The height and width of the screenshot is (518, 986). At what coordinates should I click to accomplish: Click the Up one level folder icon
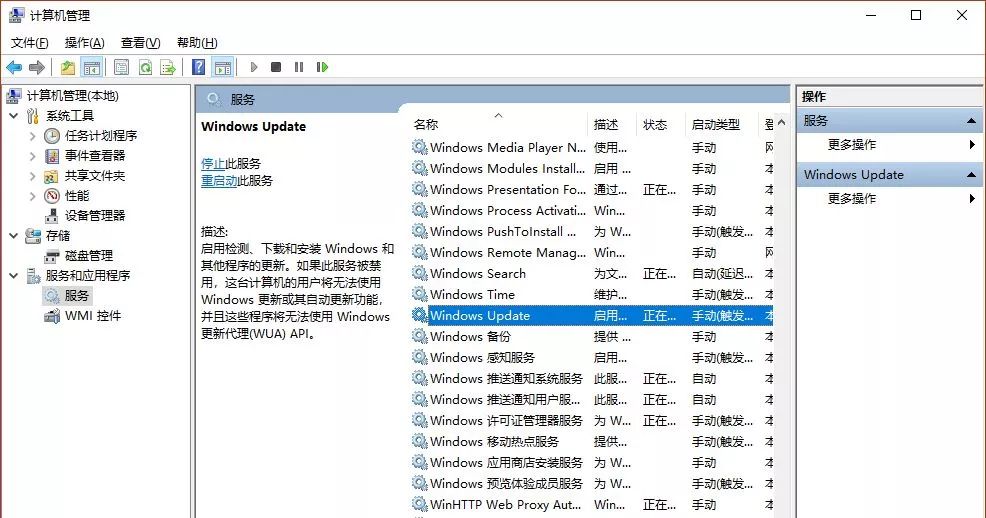[x=68, y=67]
